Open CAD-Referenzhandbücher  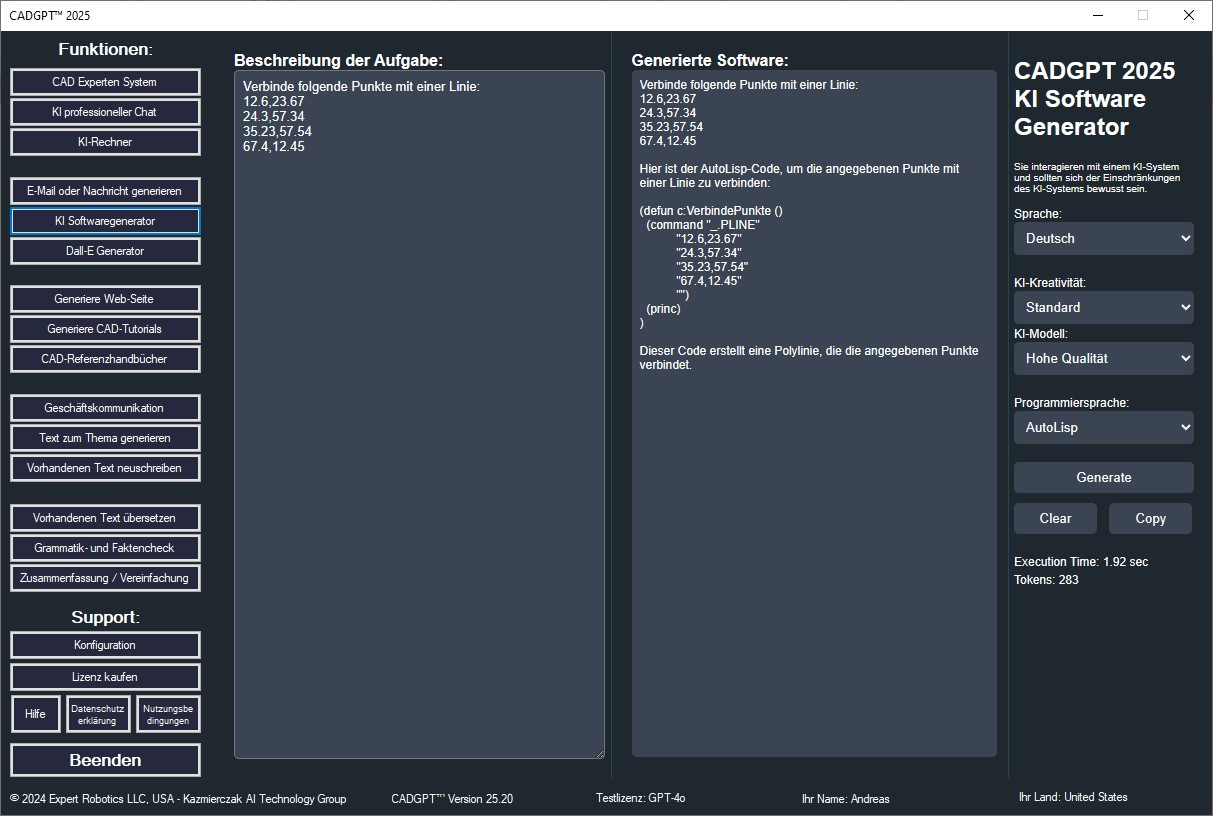105,359
